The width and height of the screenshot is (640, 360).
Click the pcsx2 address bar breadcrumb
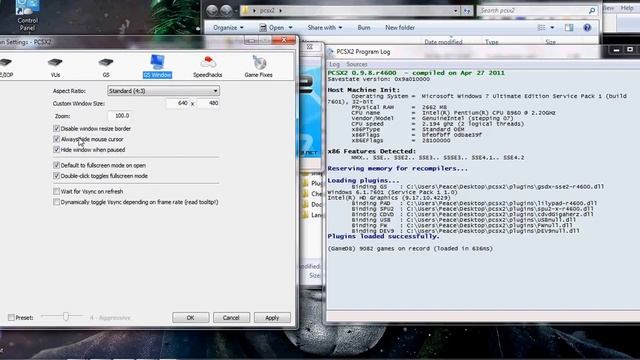coord(267,11)
